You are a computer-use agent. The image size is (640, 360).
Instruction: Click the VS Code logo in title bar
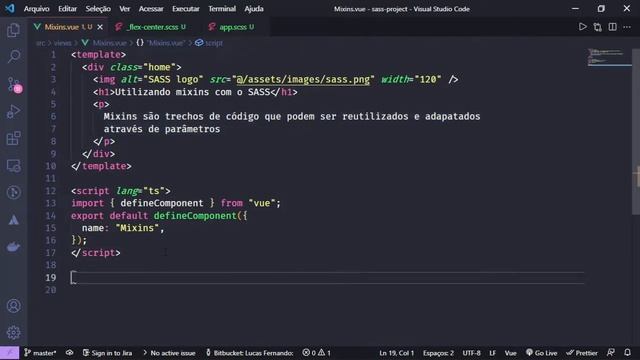click(x=10, y=9)
